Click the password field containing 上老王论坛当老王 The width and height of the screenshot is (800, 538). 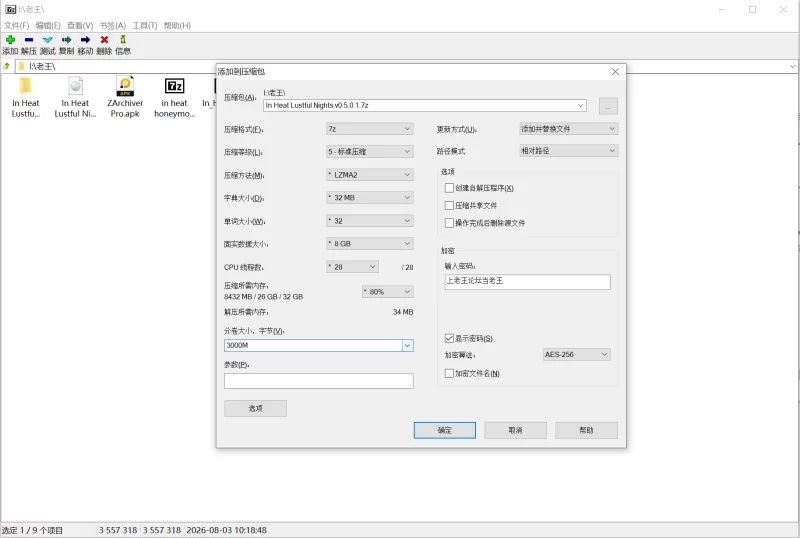point(528,282)
